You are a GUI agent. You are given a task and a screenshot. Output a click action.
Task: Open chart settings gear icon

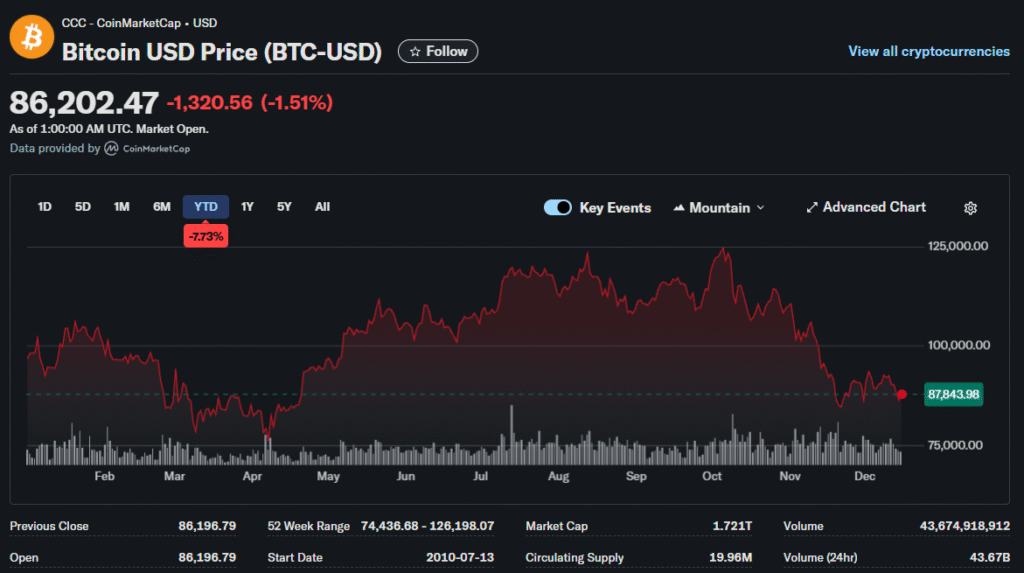point(969,208)
